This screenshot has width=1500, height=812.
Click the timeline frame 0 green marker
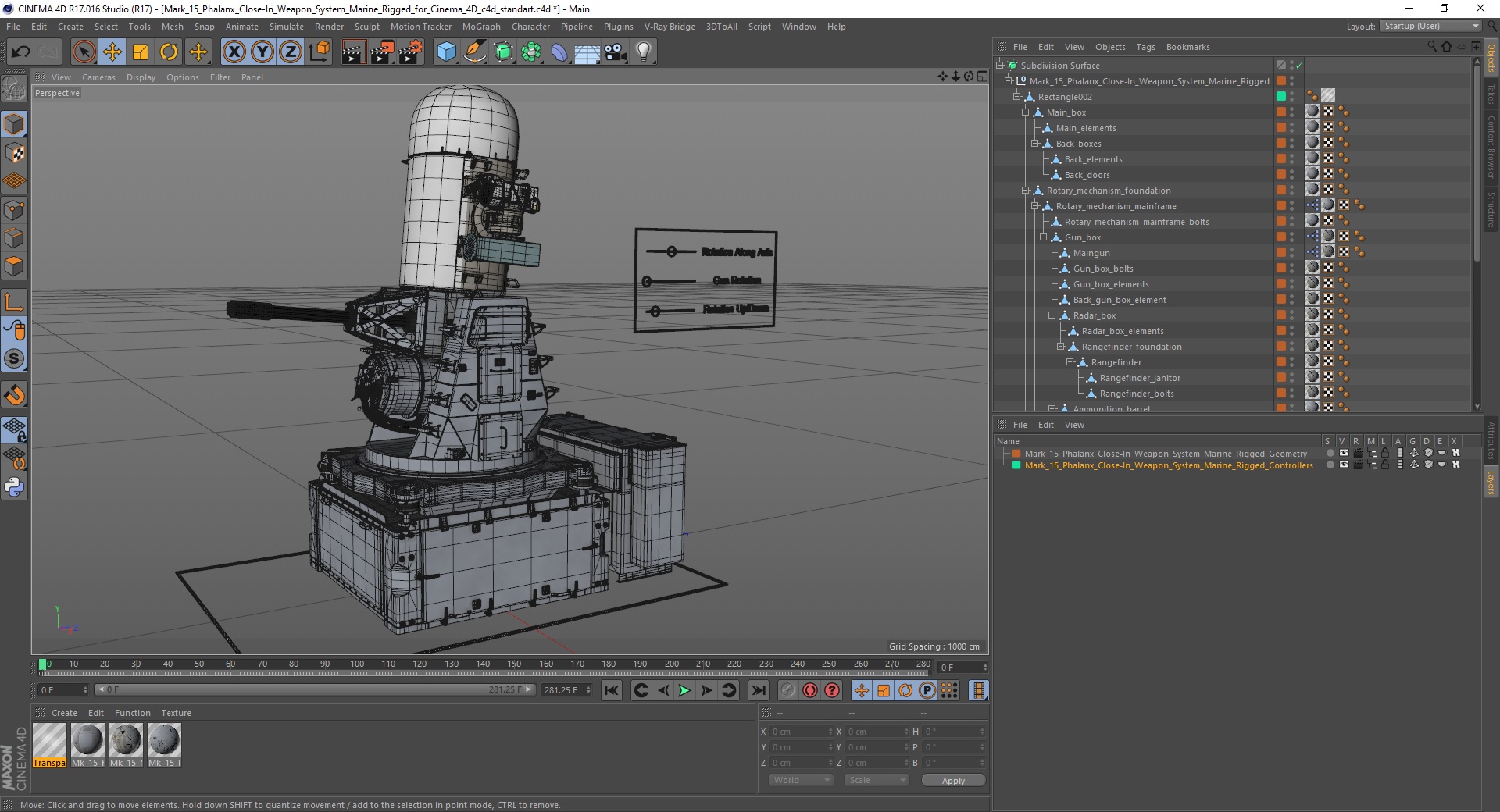pos(43,664)
